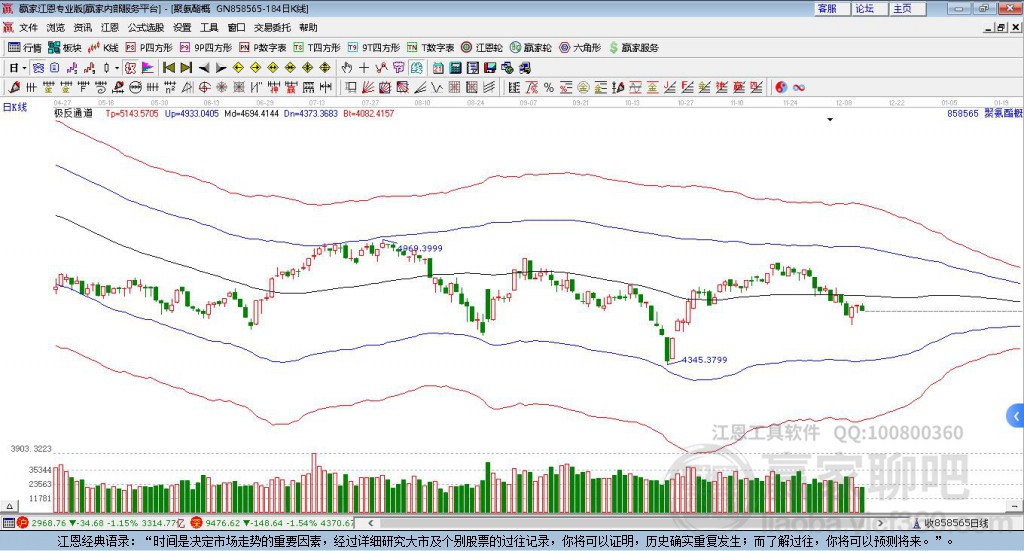Click the save floppy-disk icon
The height and width of the screenshot is (551, 1024).
[x=490, y=68]
